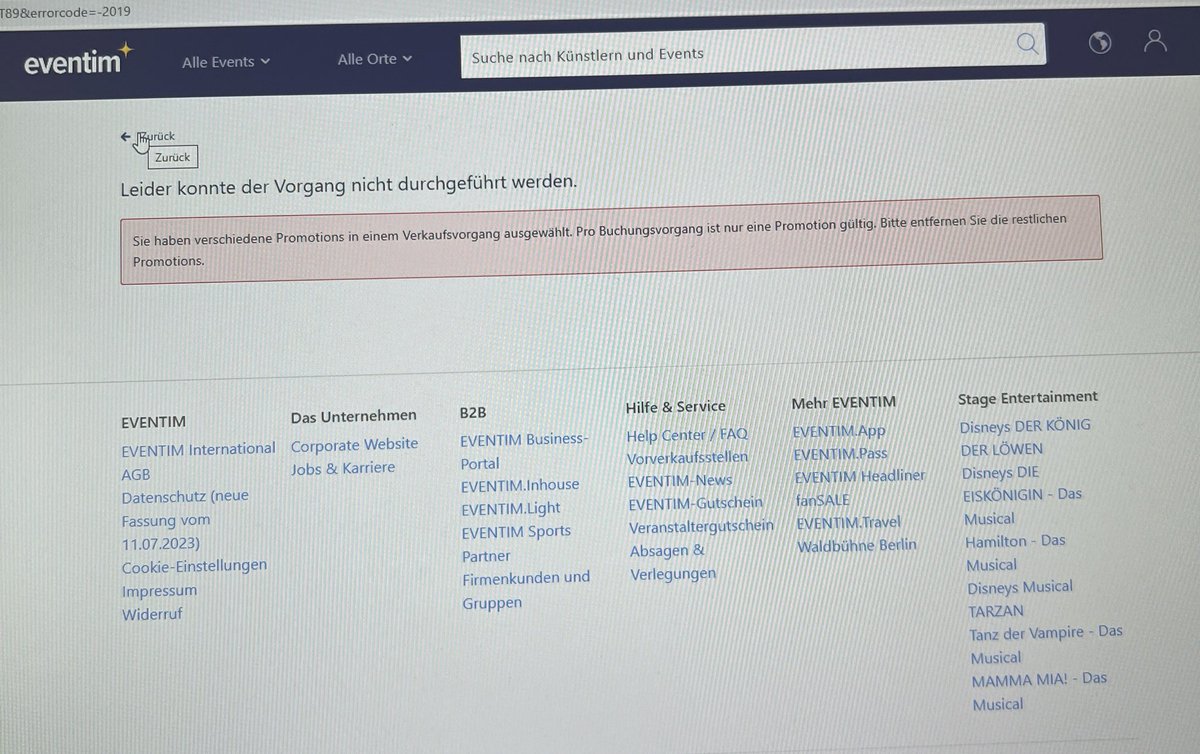
Task: Open the fanSALE link
Action: (823, 499)
